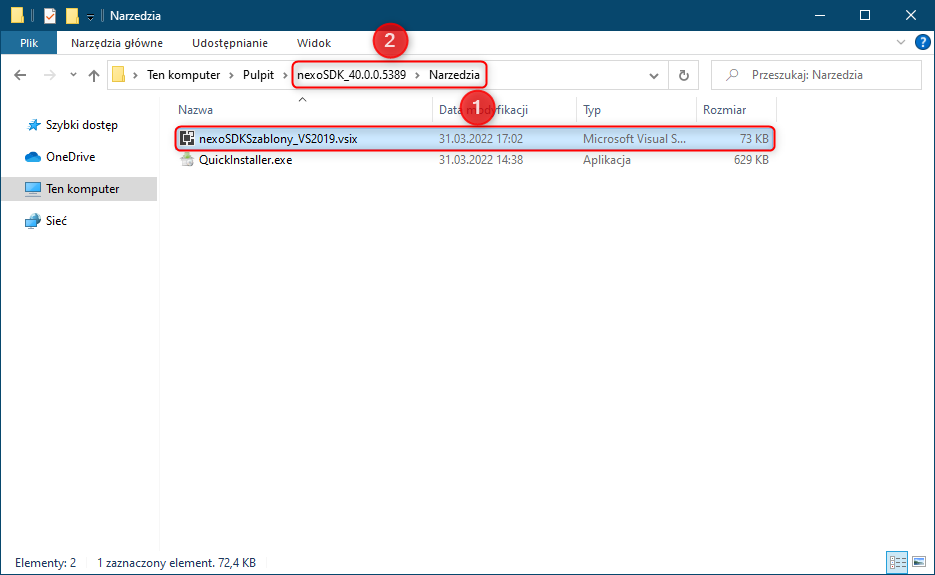This screenshot has height=575, width=935.
Task: Open the Plik menu tab
Action: (x=29, y=43)
